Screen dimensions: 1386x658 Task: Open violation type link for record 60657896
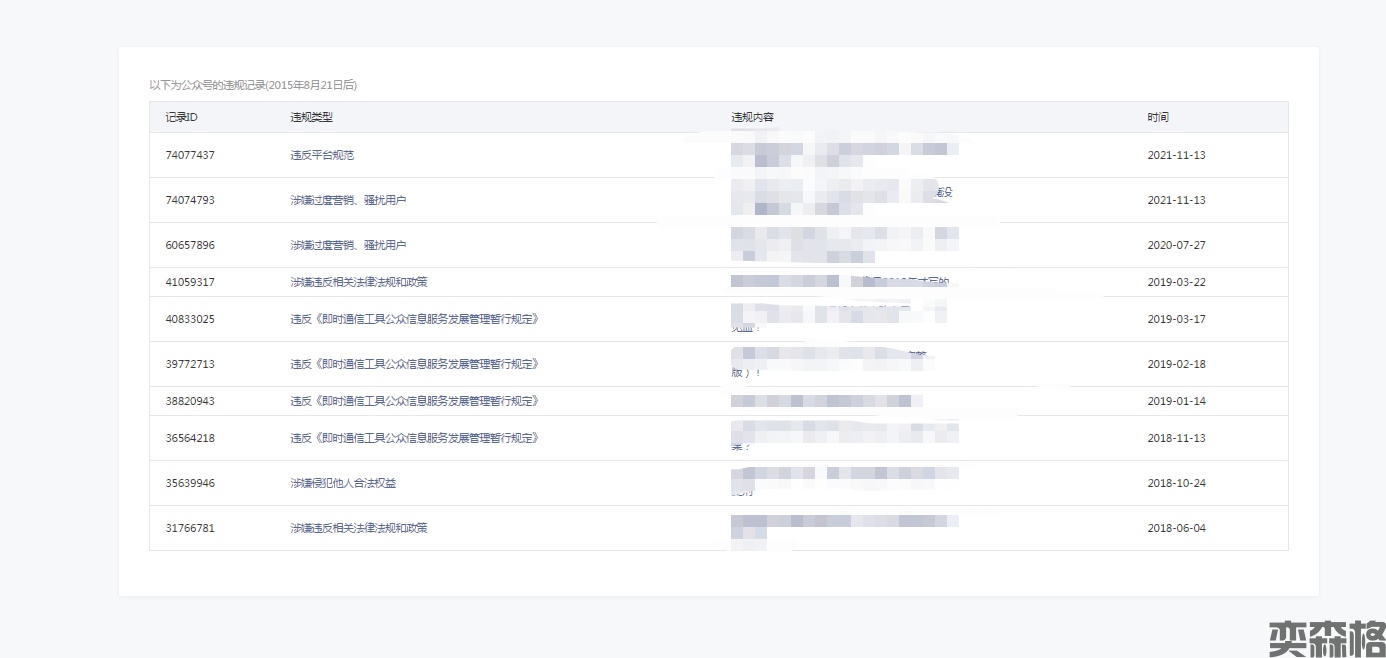click(348, 245)
